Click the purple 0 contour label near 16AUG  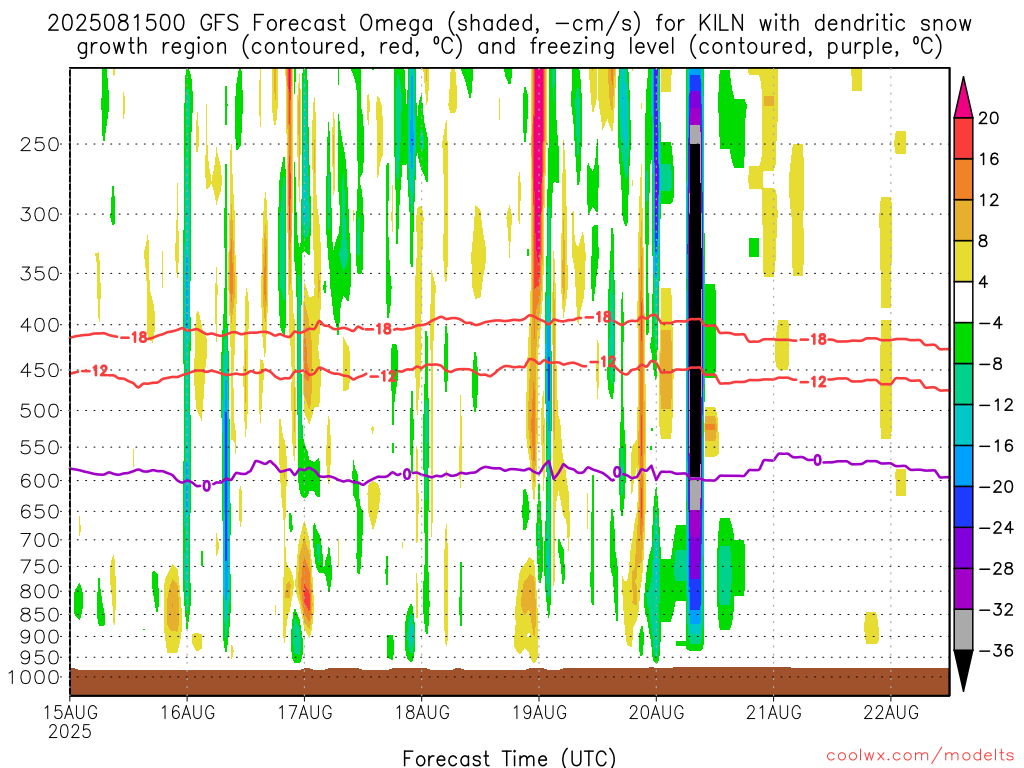click(206, 486)
